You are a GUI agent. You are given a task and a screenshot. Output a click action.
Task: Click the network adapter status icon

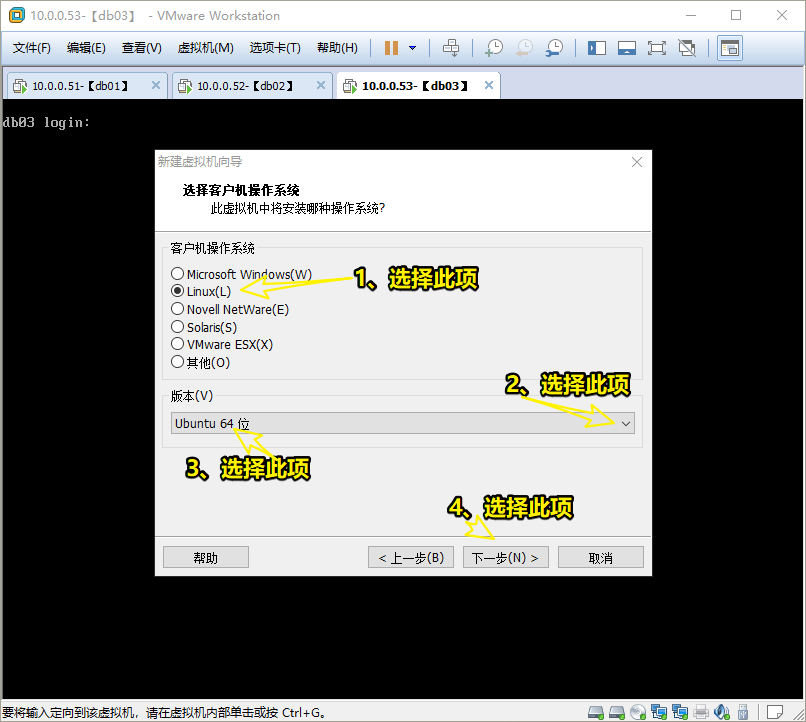(x=660, y=711)
